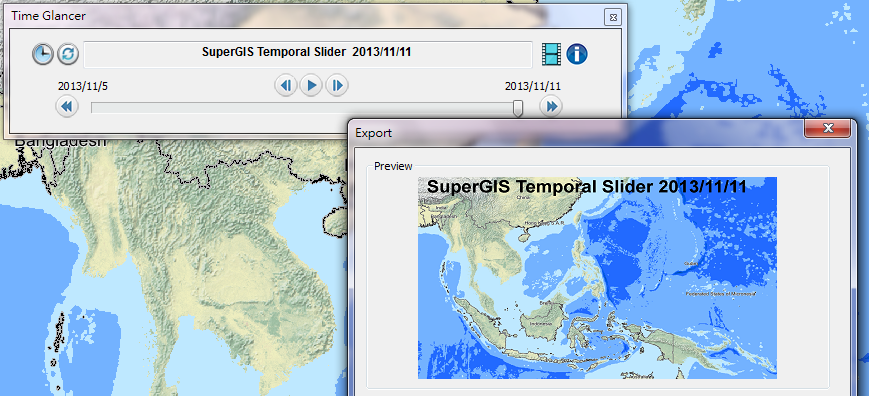Click the Bangladesh label on the map
The image size is (869, 396).
[x=60, y=141]
